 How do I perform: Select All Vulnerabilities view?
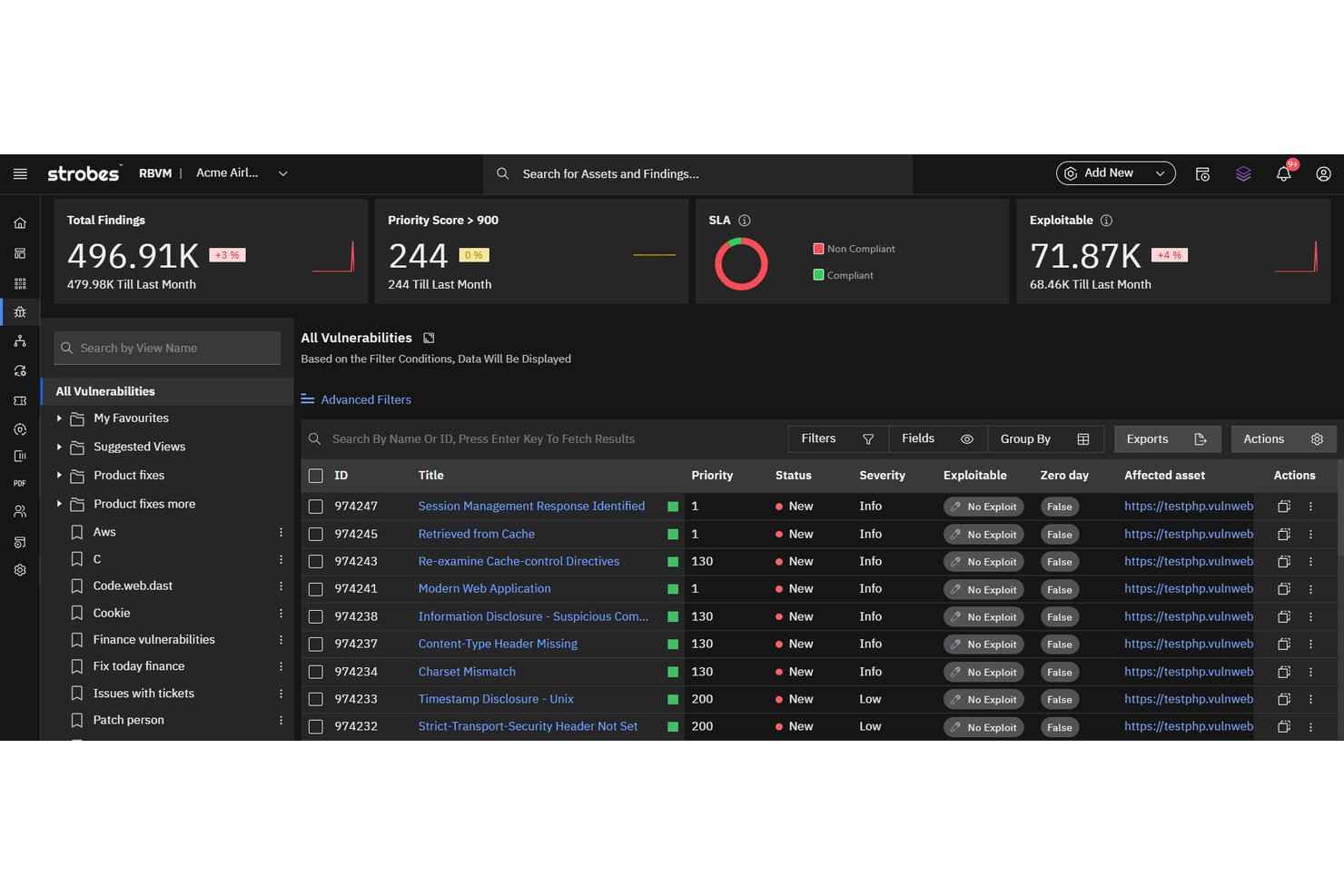point(168,391)
